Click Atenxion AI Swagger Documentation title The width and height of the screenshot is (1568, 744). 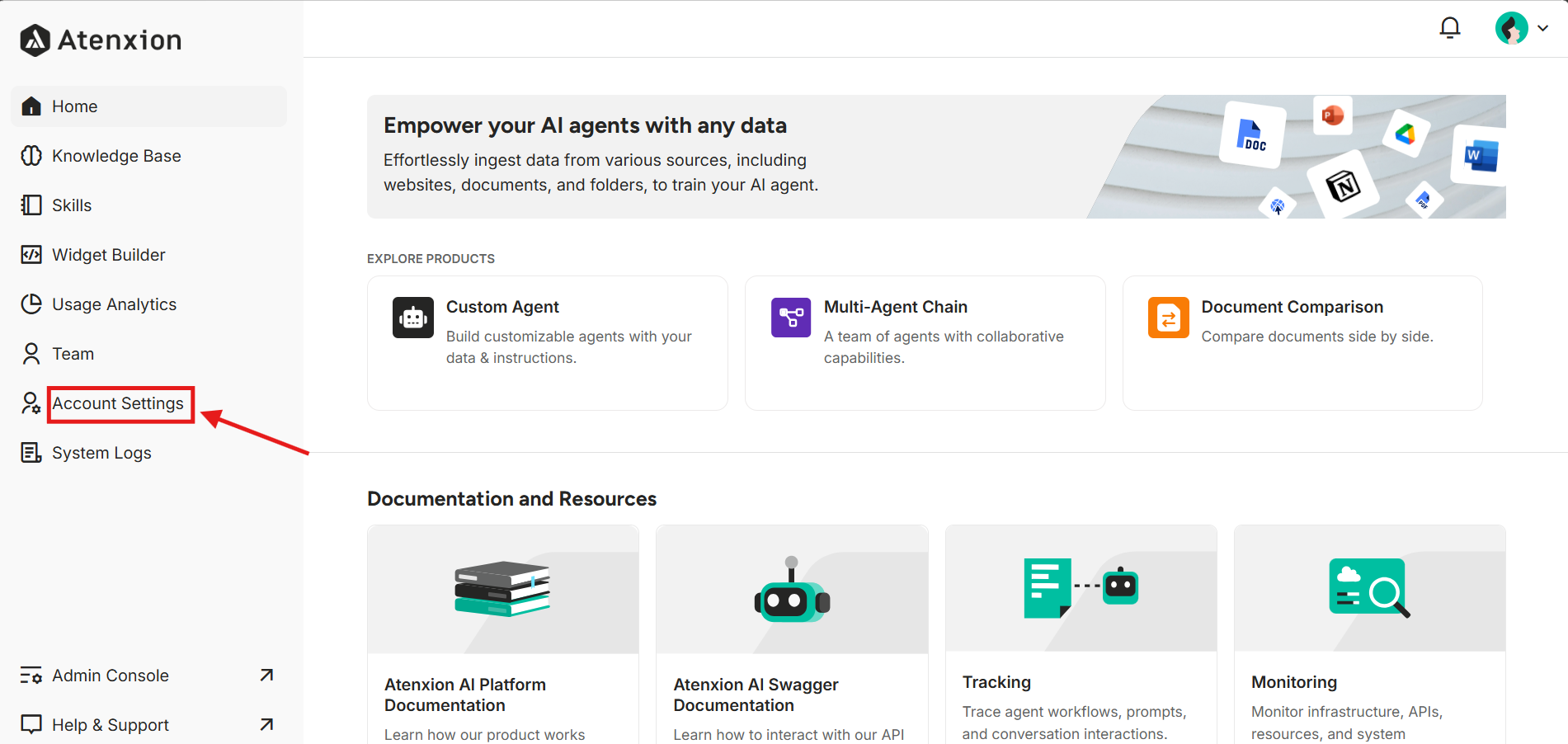point(756,695)
